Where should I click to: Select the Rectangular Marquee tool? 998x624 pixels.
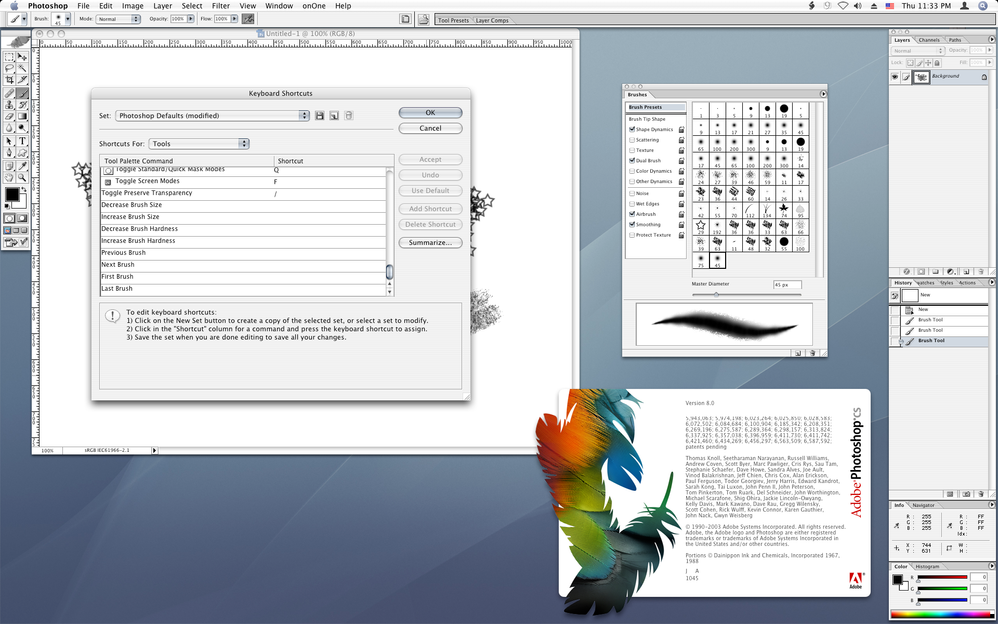click(9, 57)
